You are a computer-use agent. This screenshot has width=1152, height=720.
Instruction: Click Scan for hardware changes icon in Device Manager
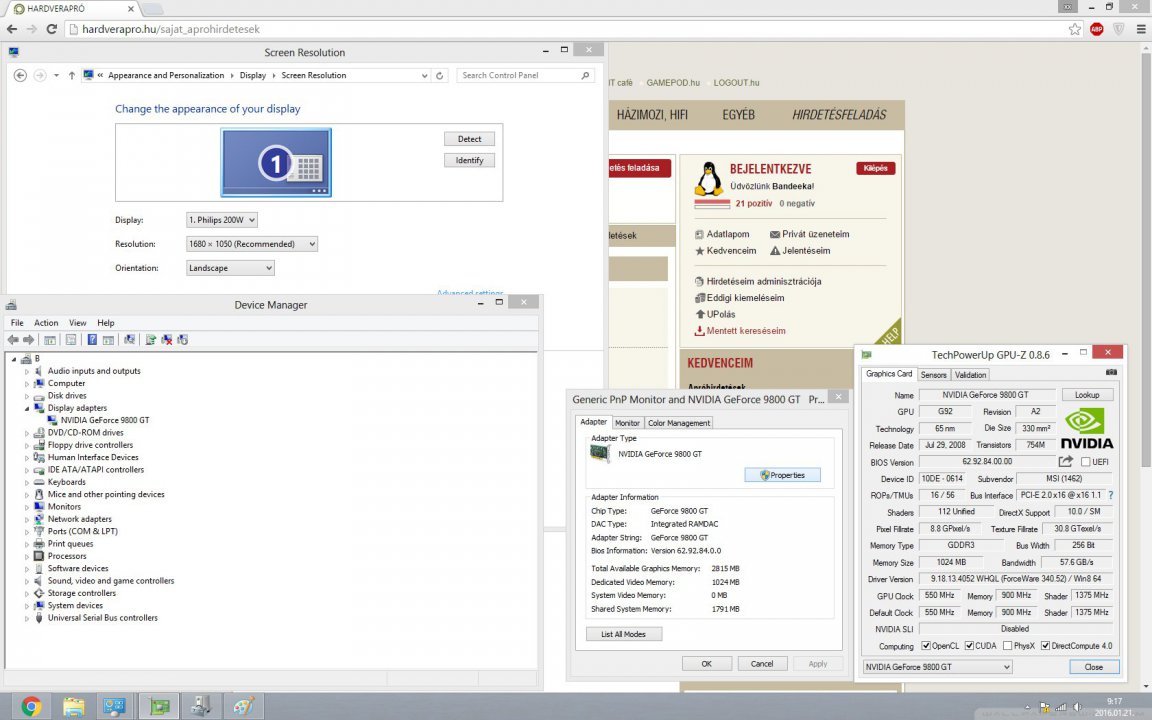click(129, 339)
